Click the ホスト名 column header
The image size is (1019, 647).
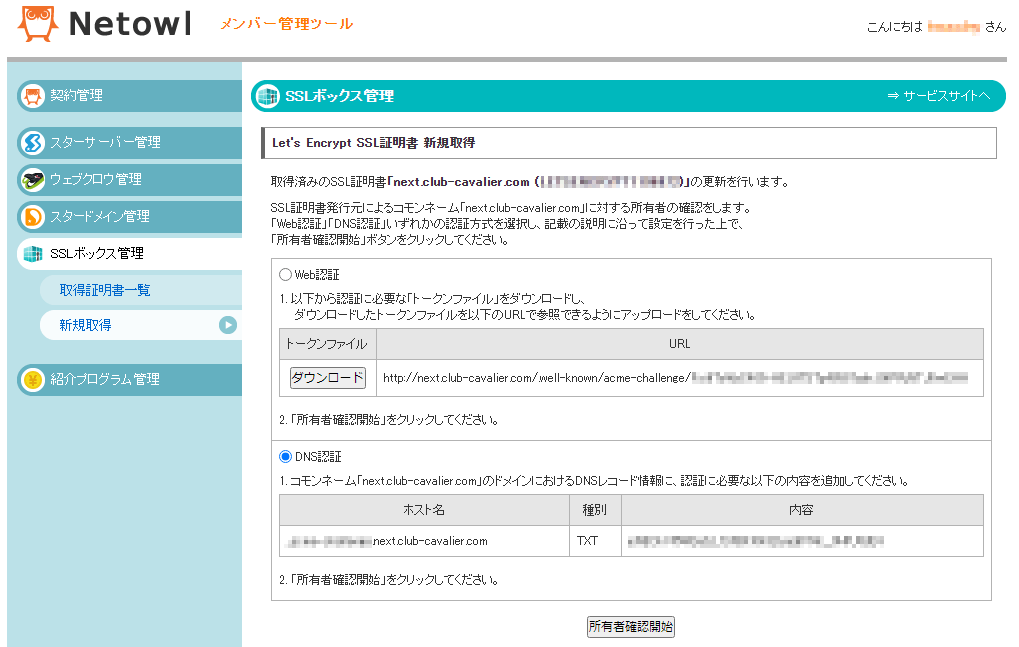point(424,510)
